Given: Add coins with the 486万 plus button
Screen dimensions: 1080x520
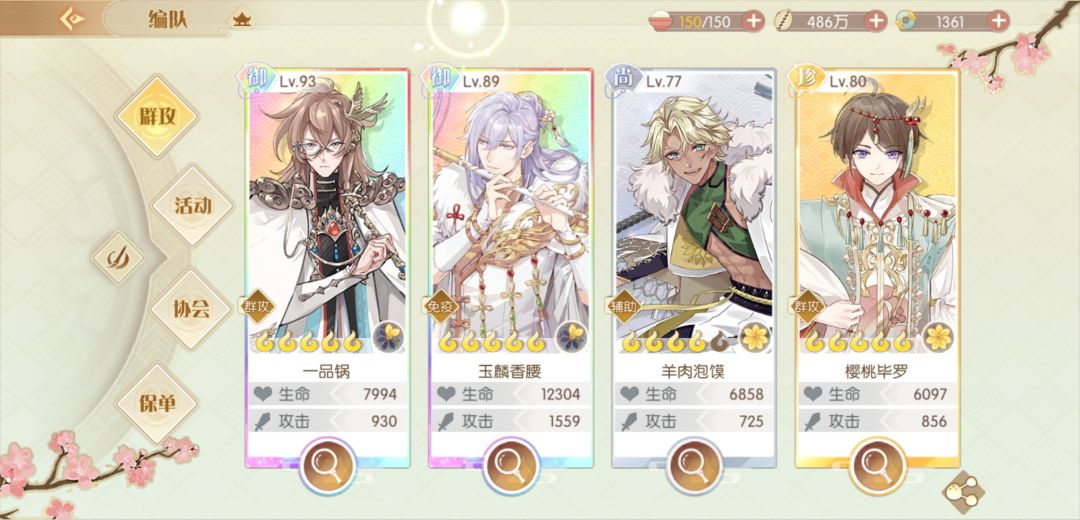Looking at the screenshot, I should click(876, 21).
